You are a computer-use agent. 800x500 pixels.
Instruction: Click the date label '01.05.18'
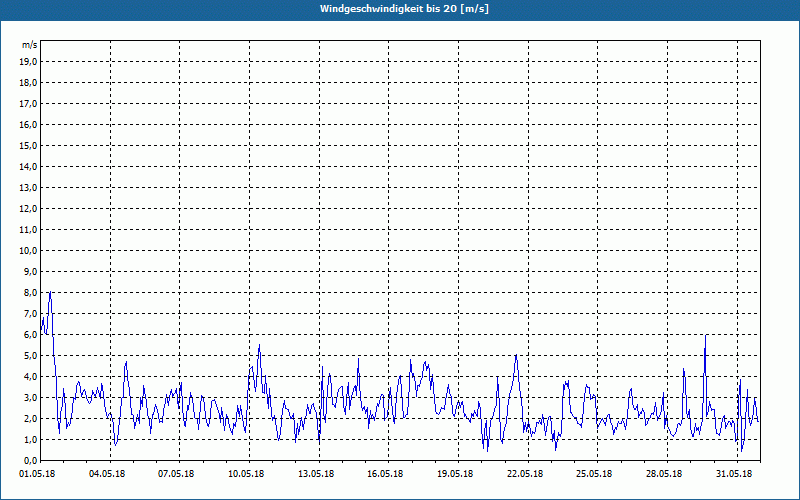click(x=37, y=474)
